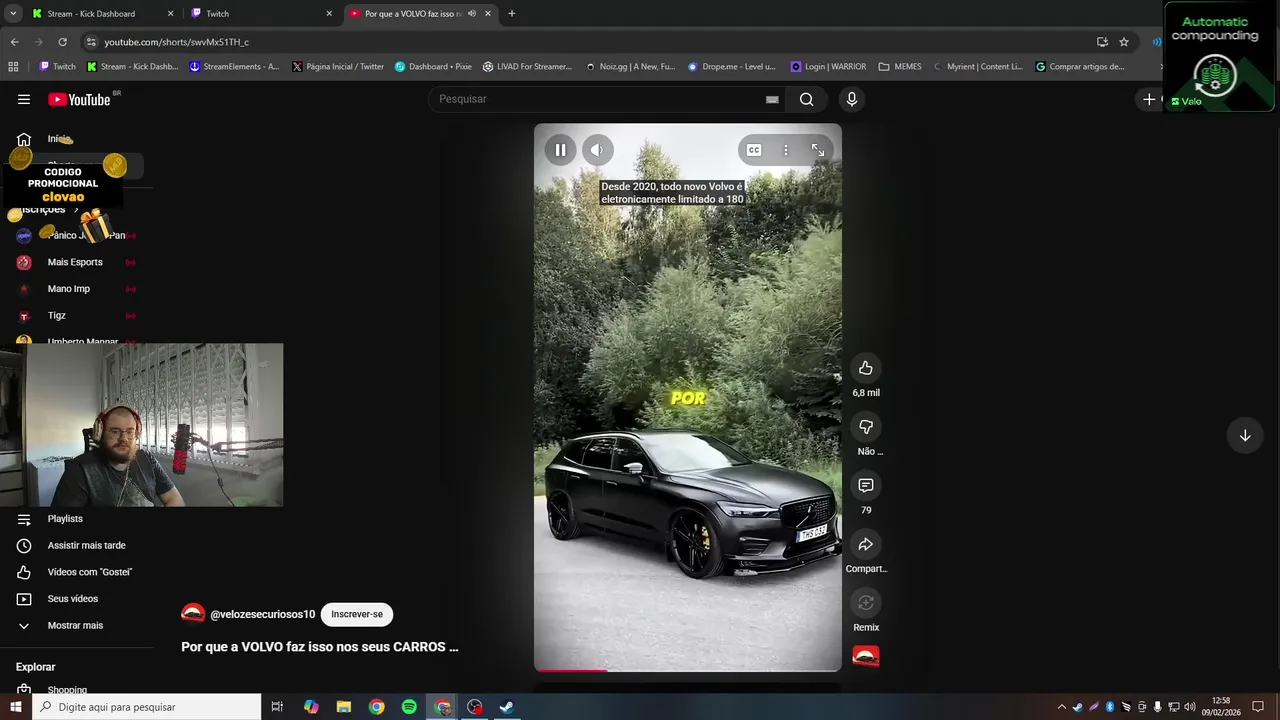This screenshot has height=720, width=1280.
Task: Start voice search with microphone icon
Action: (x=852, y=99)
